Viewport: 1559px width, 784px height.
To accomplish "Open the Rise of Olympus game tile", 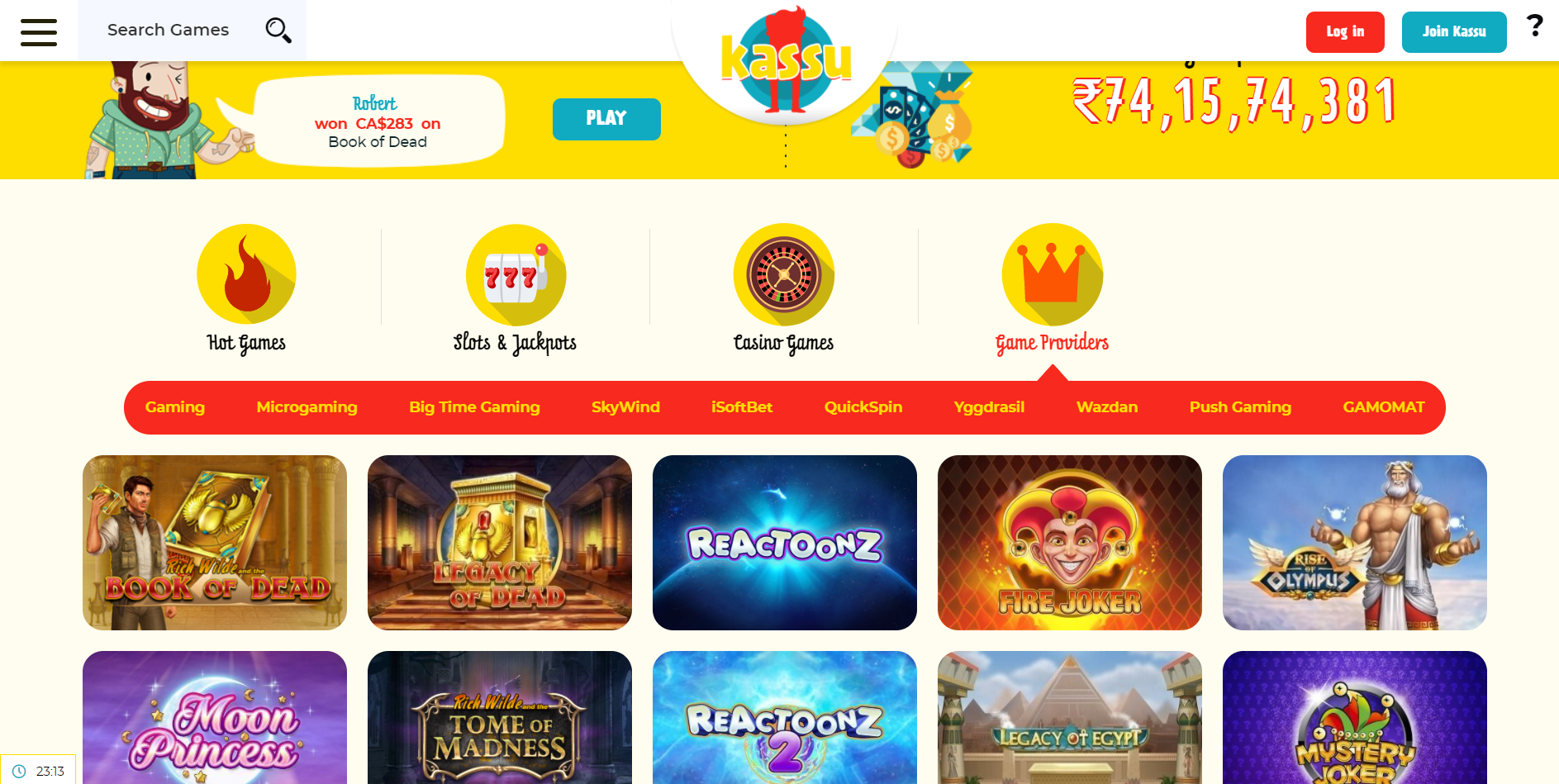I will tap(1355, 543).
